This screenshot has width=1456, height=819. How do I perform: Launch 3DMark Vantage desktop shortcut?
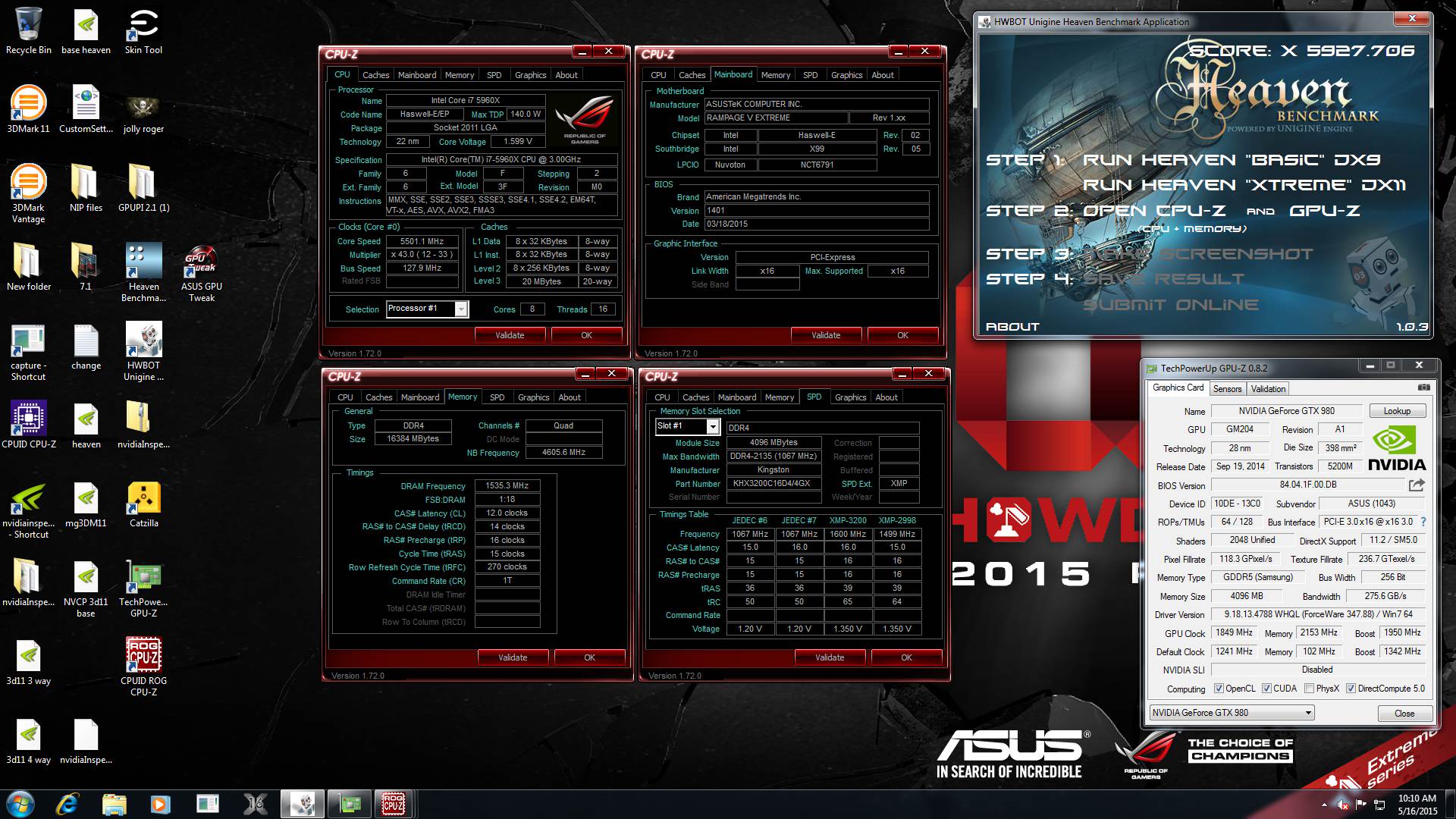coord(29,193)
